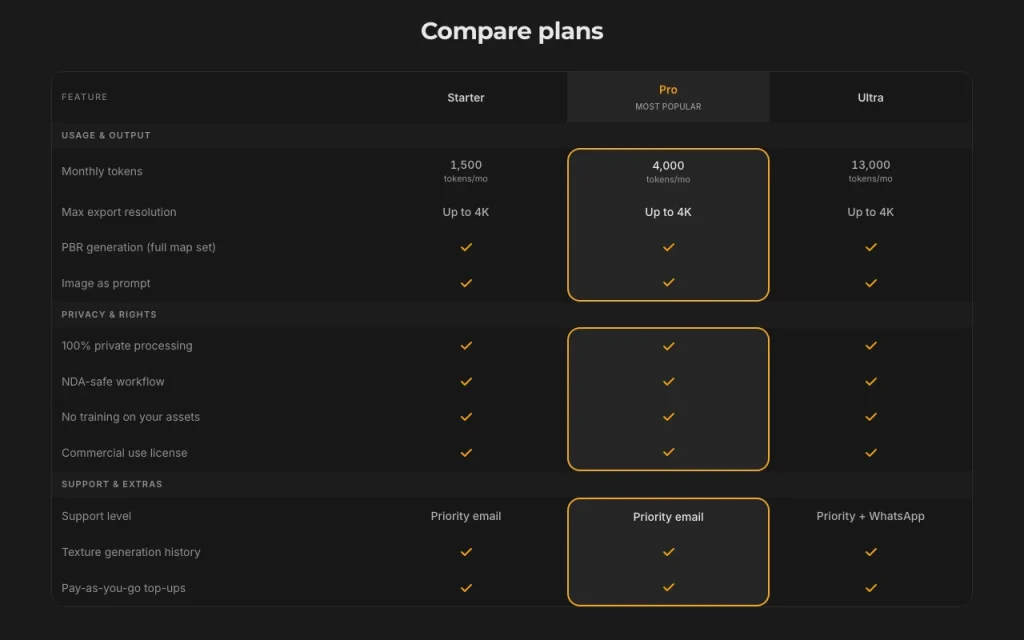The image size is (1024, 640).
Task: Click the Privacy & Rights section header
Action: click(109, 314)
